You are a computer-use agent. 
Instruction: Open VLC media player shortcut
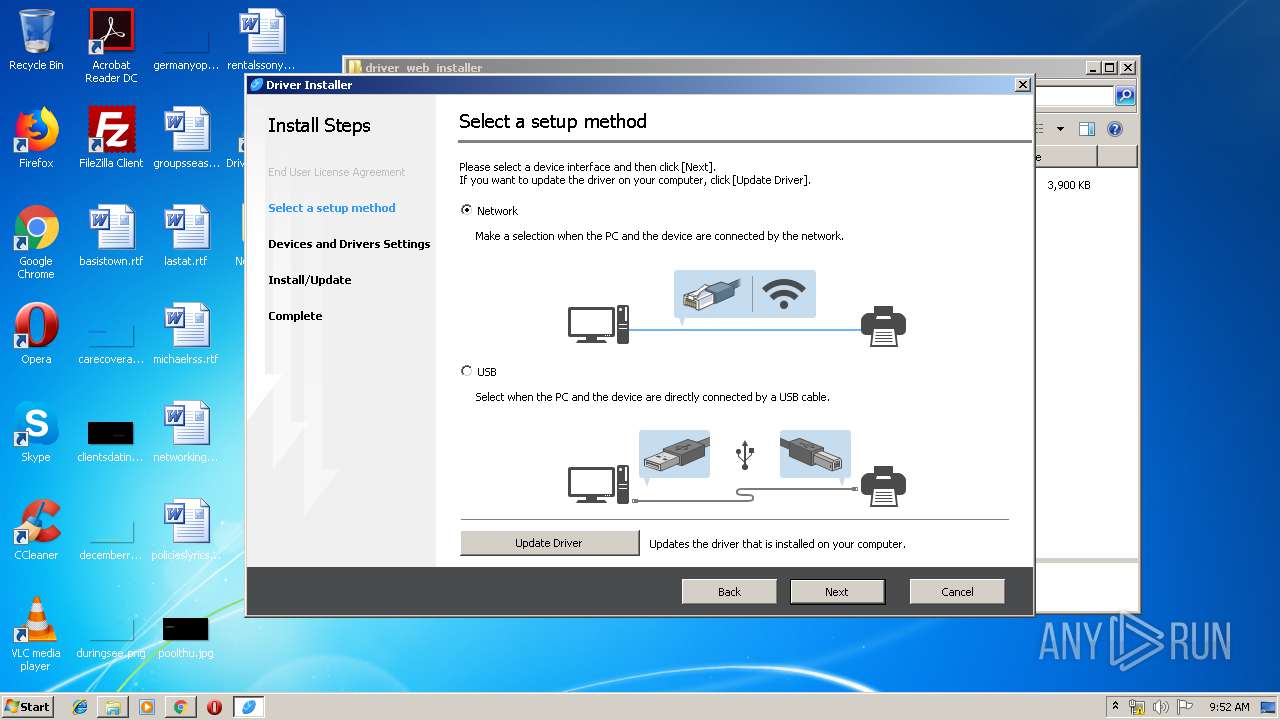coord(36,634)
